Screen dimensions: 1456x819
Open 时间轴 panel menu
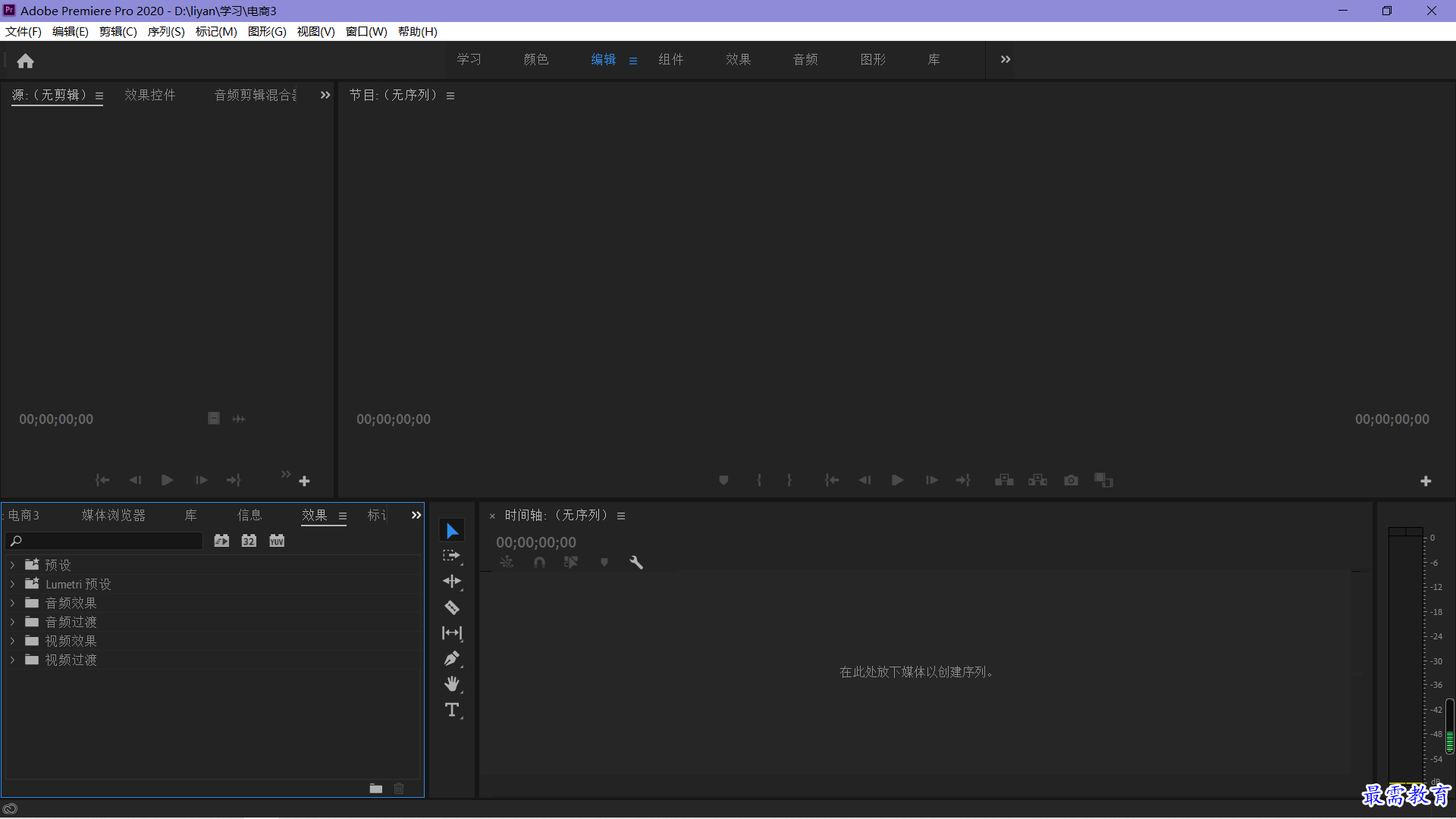[x=621, y=516]
